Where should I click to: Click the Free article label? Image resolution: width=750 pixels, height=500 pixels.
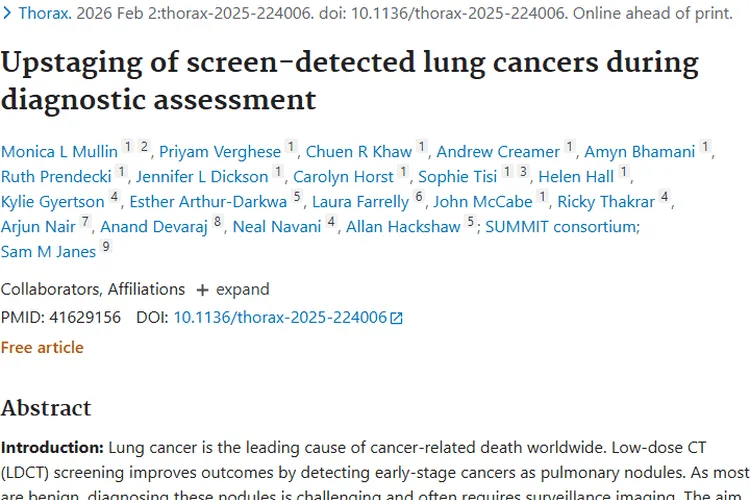pos(42,348)
